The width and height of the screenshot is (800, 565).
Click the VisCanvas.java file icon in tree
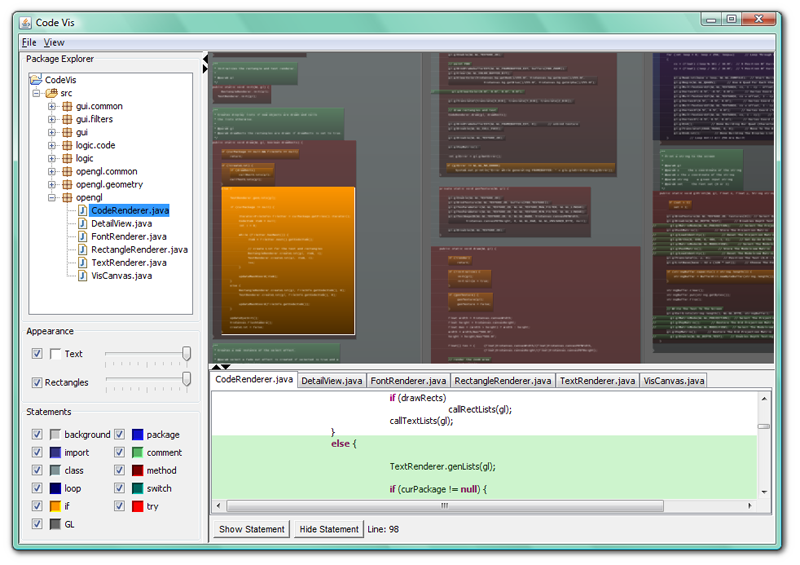tap(83, 276)
